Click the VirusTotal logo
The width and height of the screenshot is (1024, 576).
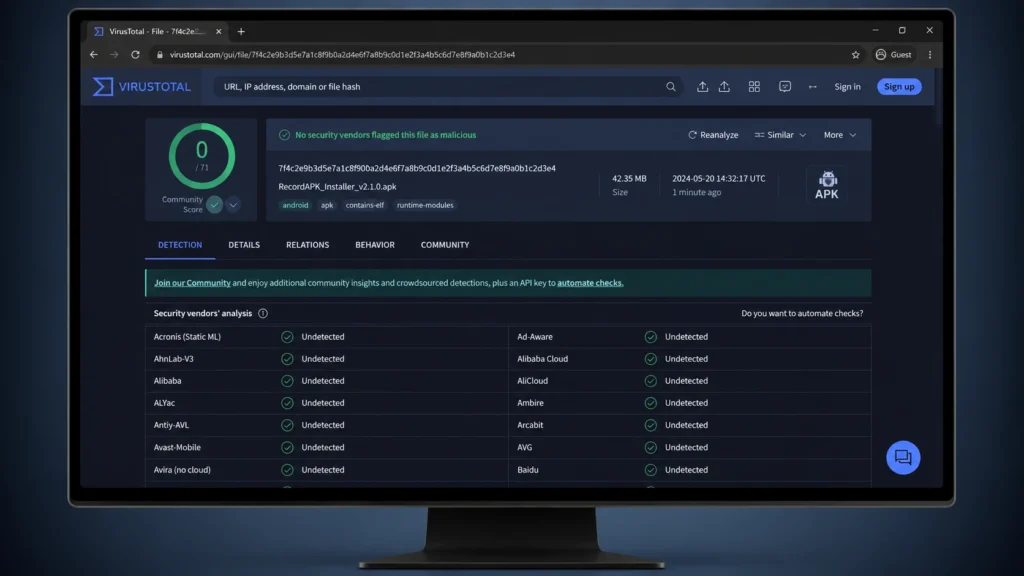(142, 86)
